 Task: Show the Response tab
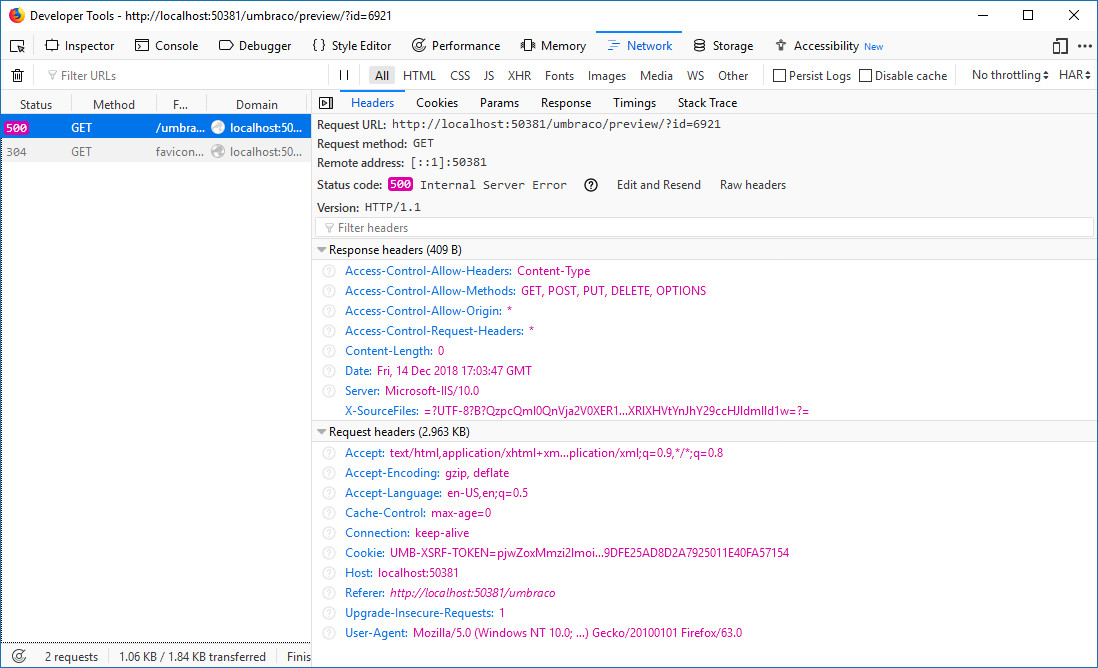click(566, 103)
